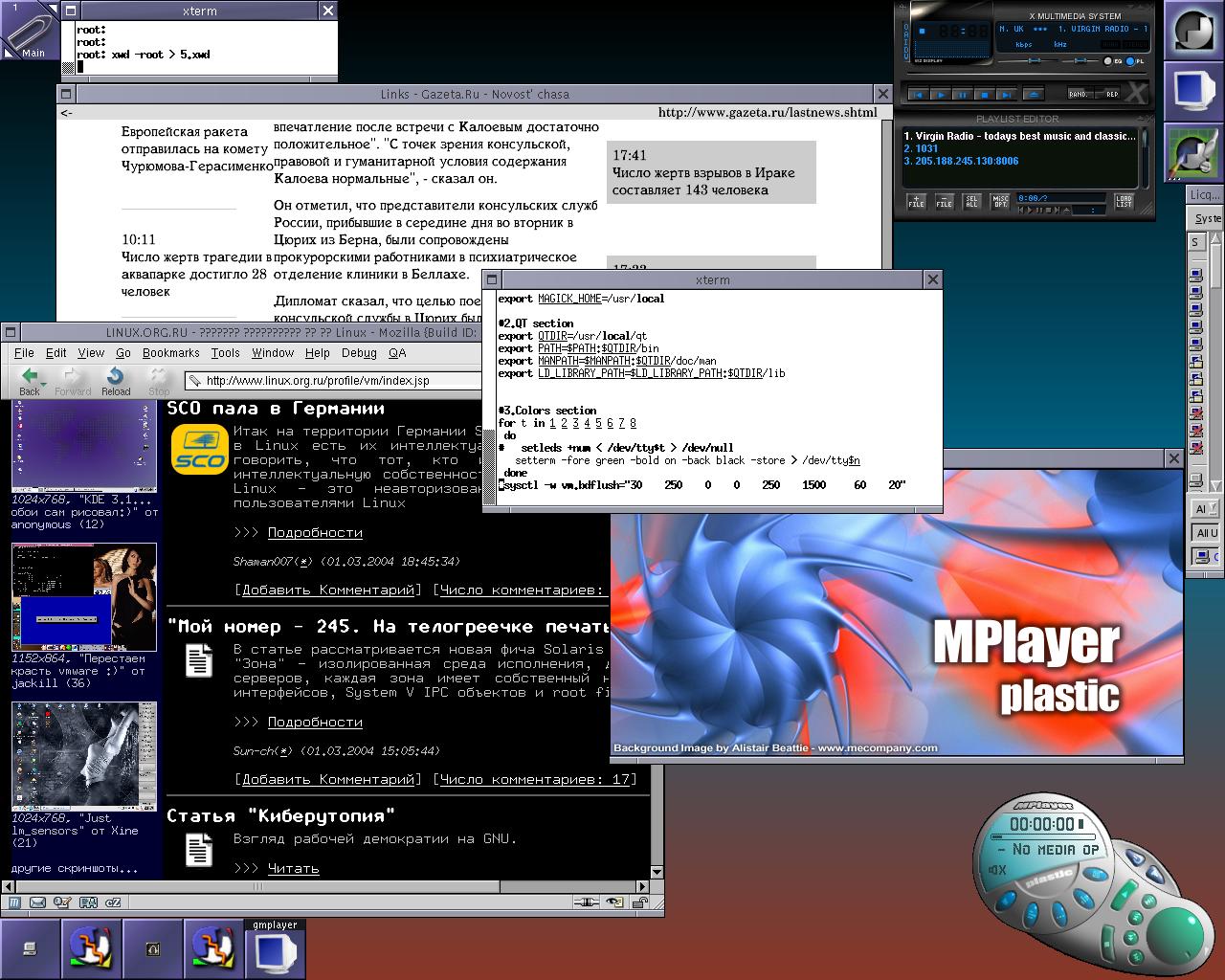
Task: Stop playback in XMMS
Action: (984, 95)
